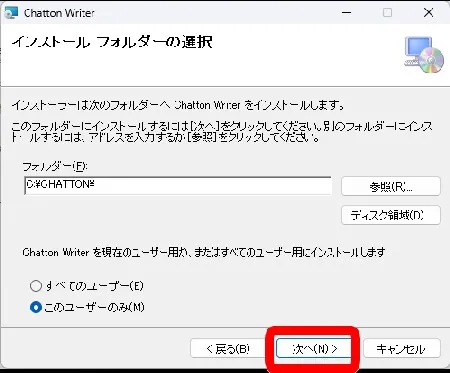This screenshot has height=373, width=450.
Task: Open the ディスク領域(D) disk space button
Action: coord(391,215)
